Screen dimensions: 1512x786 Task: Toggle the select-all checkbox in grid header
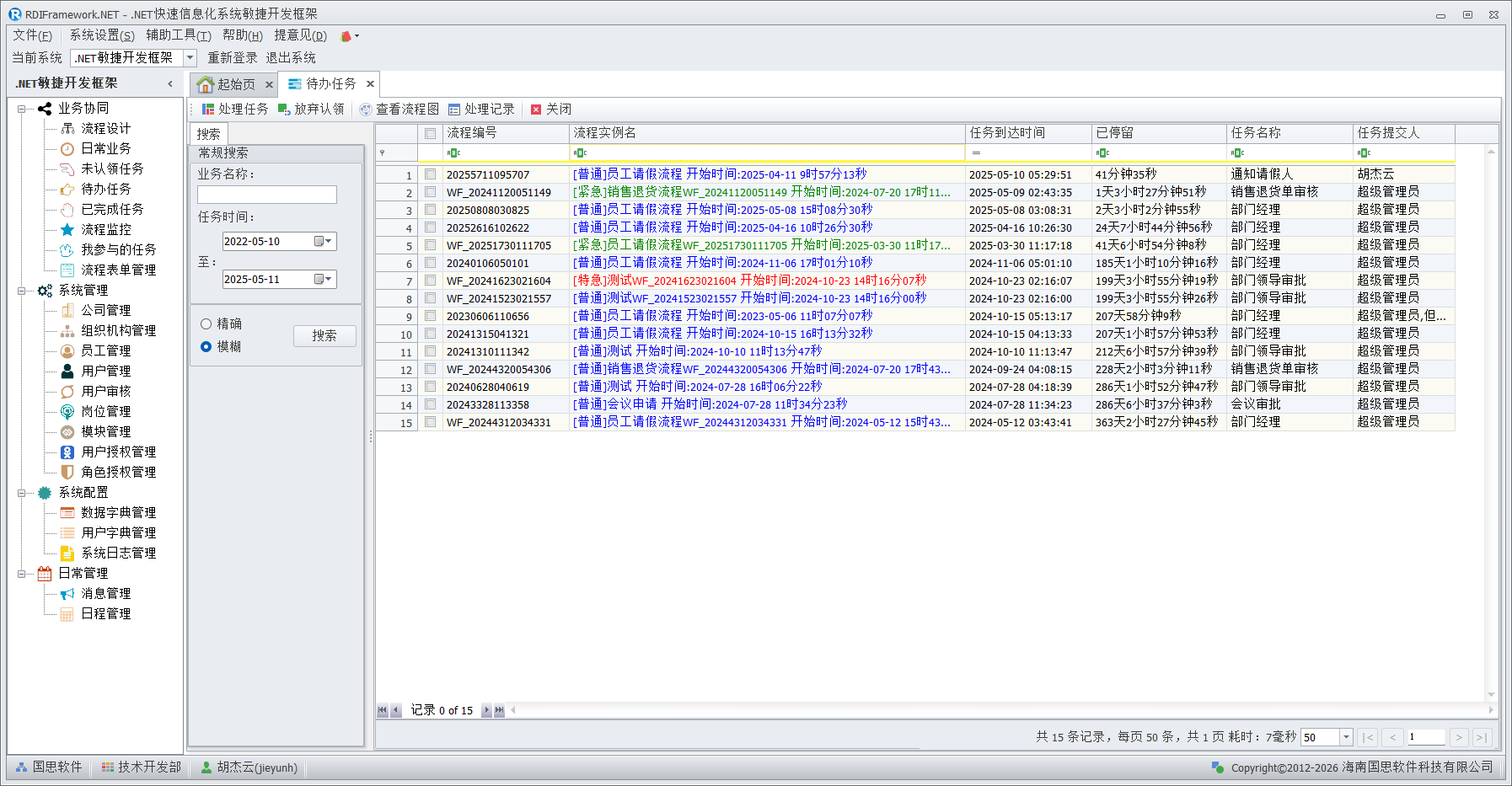tap(431, 133)
